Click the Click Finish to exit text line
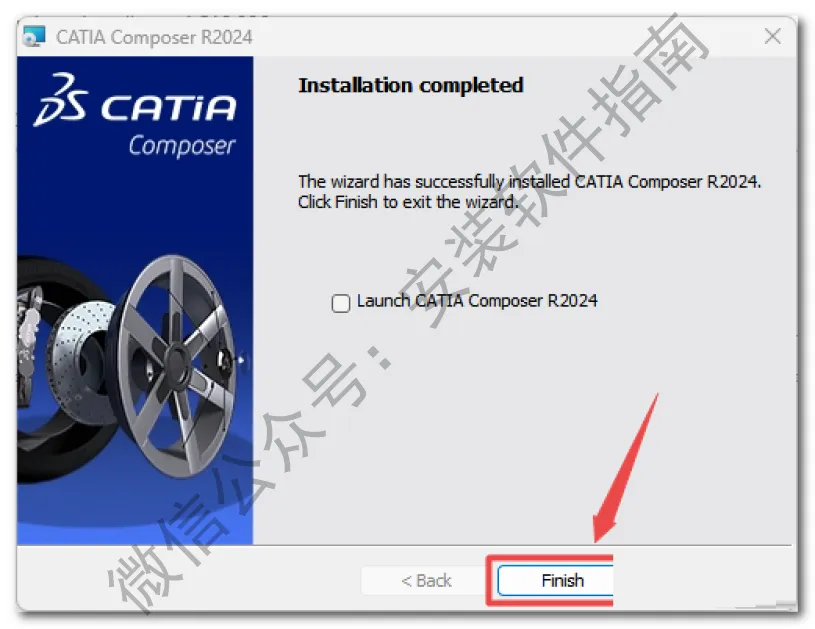815x629 pixels. [x=408, y=202]
